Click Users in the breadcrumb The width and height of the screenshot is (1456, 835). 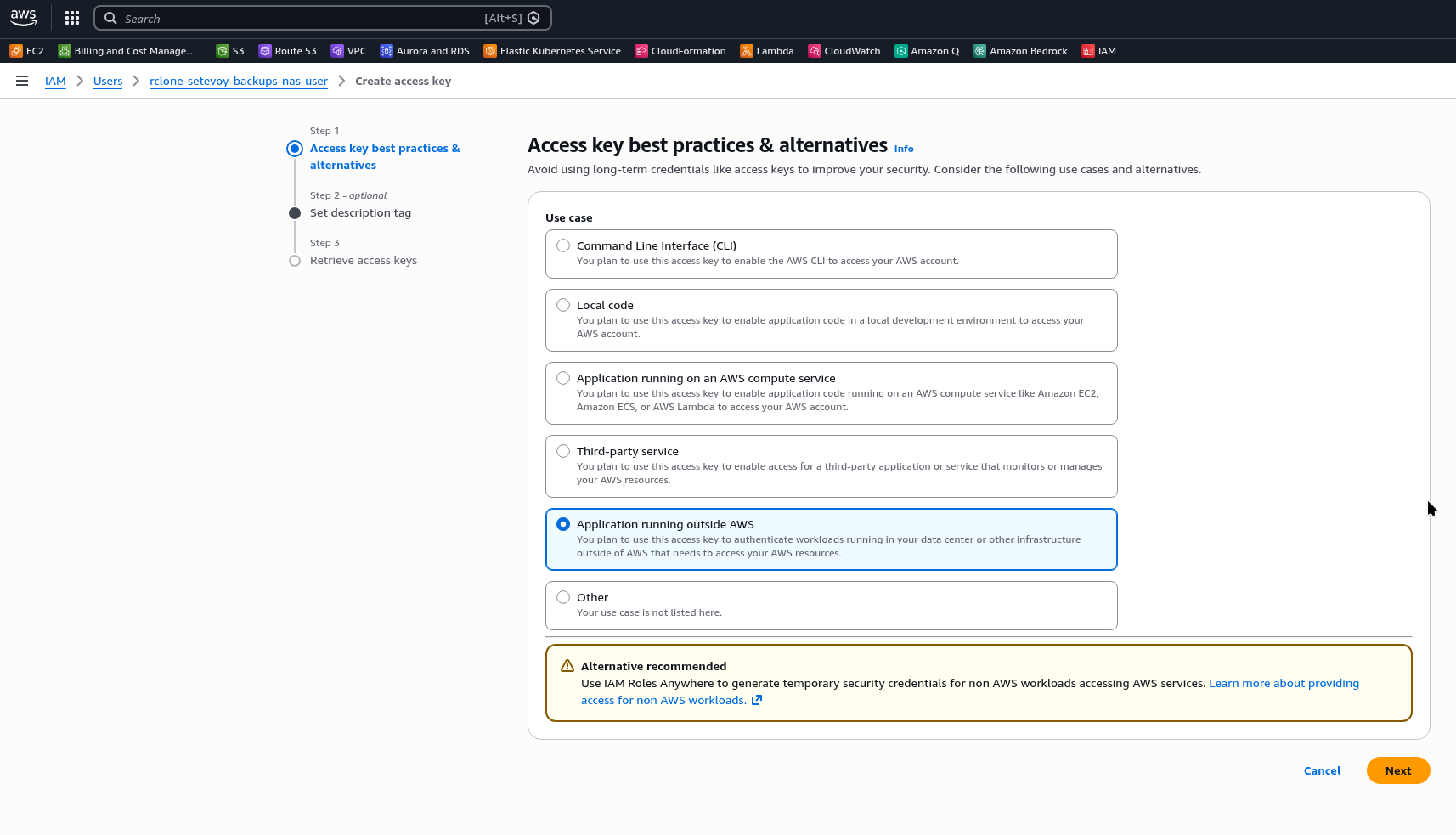click(x=108, y=82)
